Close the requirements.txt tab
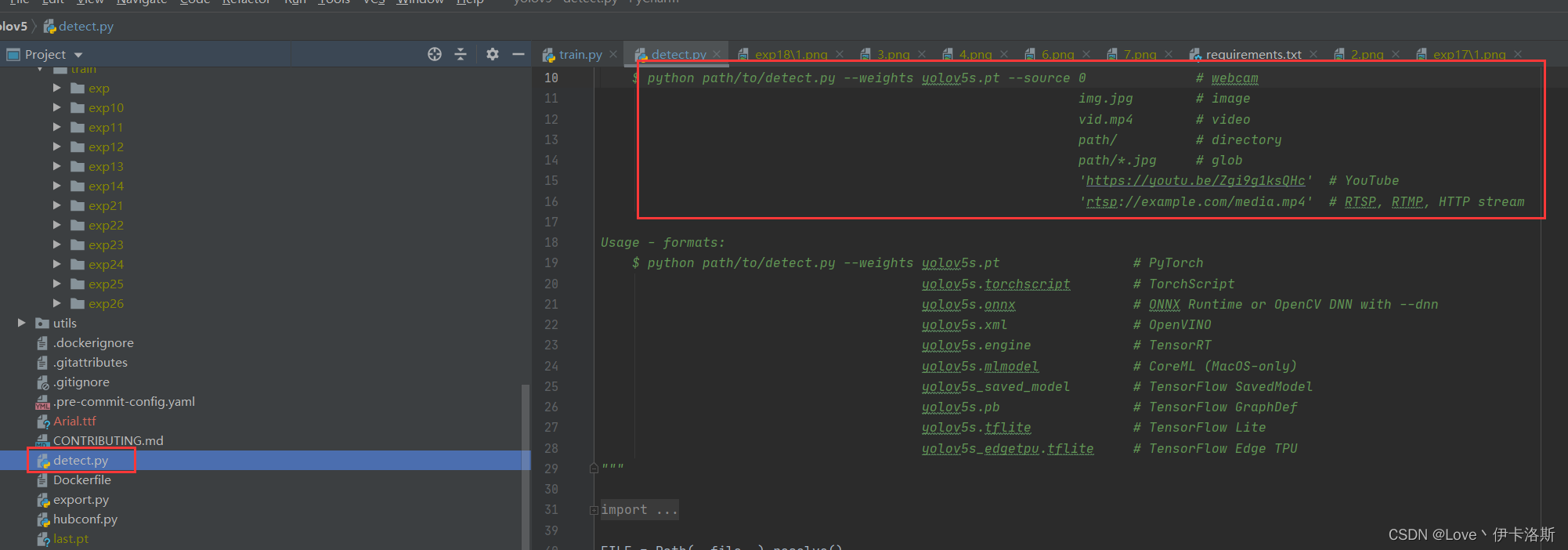Screen dimensions: 1568x550 (1313, 54)
